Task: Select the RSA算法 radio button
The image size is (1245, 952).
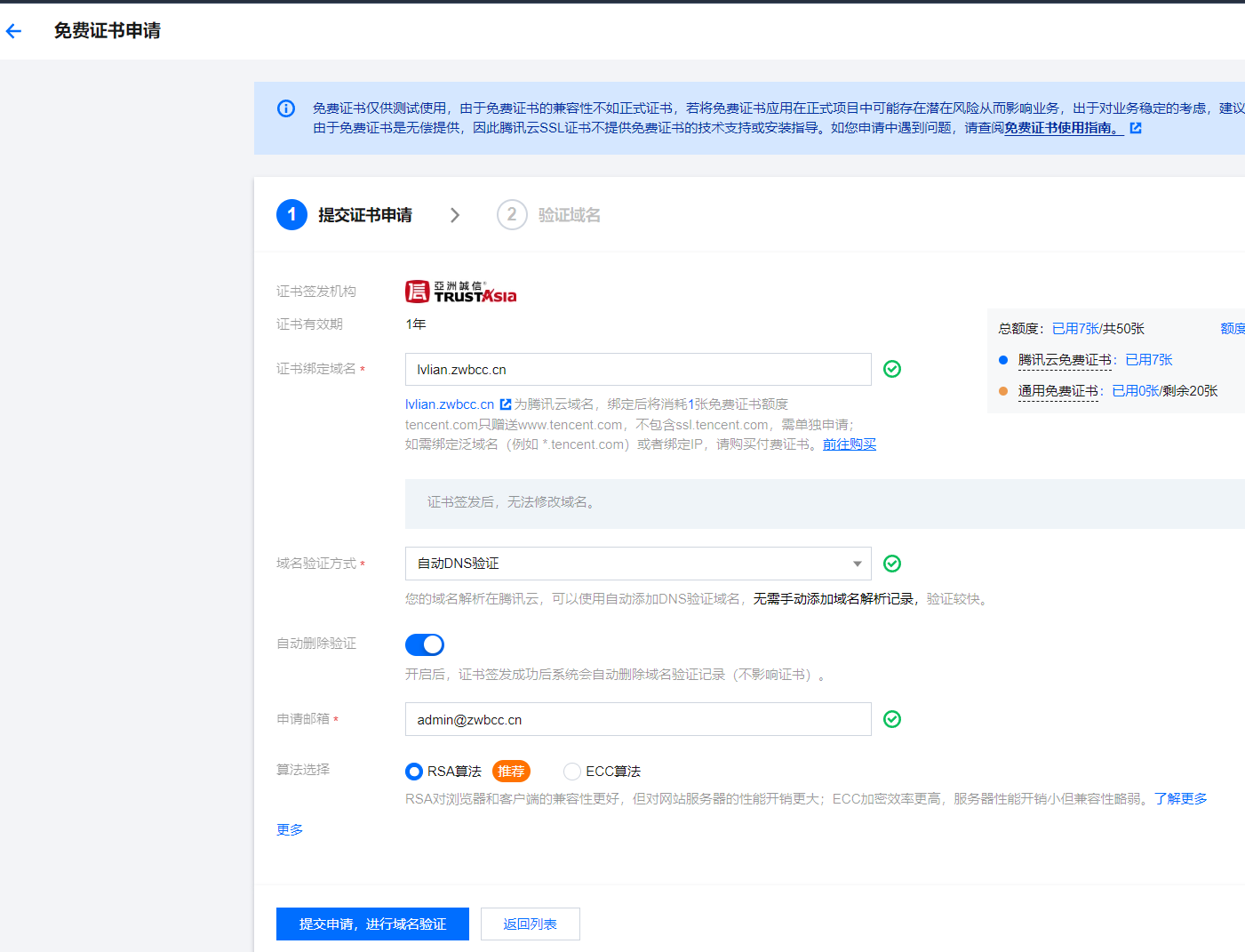Action: coord(414,772)
